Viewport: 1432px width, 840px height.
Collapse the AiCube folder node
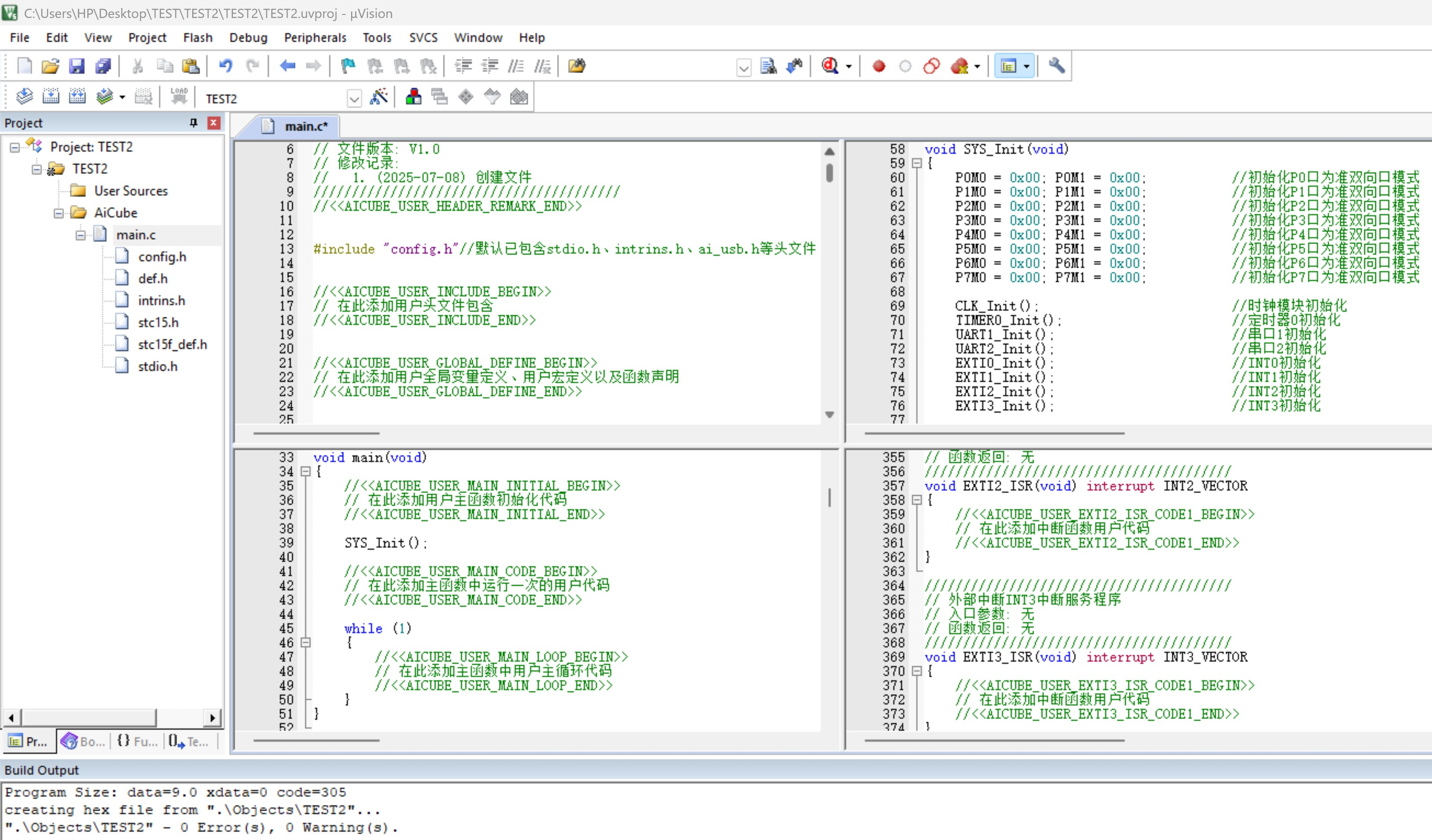click(x=58, y=214)
